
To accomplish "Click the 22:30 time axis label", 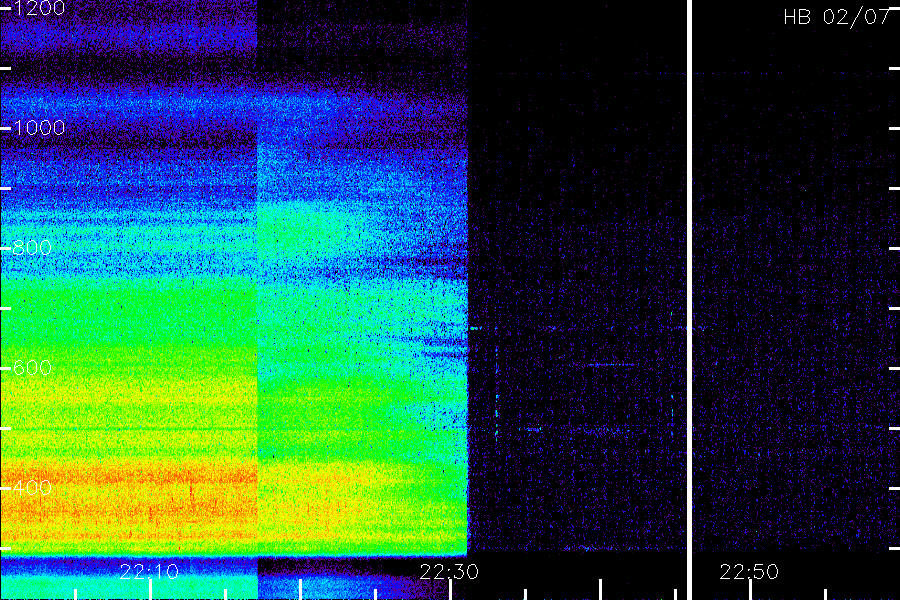I will 449,571.
